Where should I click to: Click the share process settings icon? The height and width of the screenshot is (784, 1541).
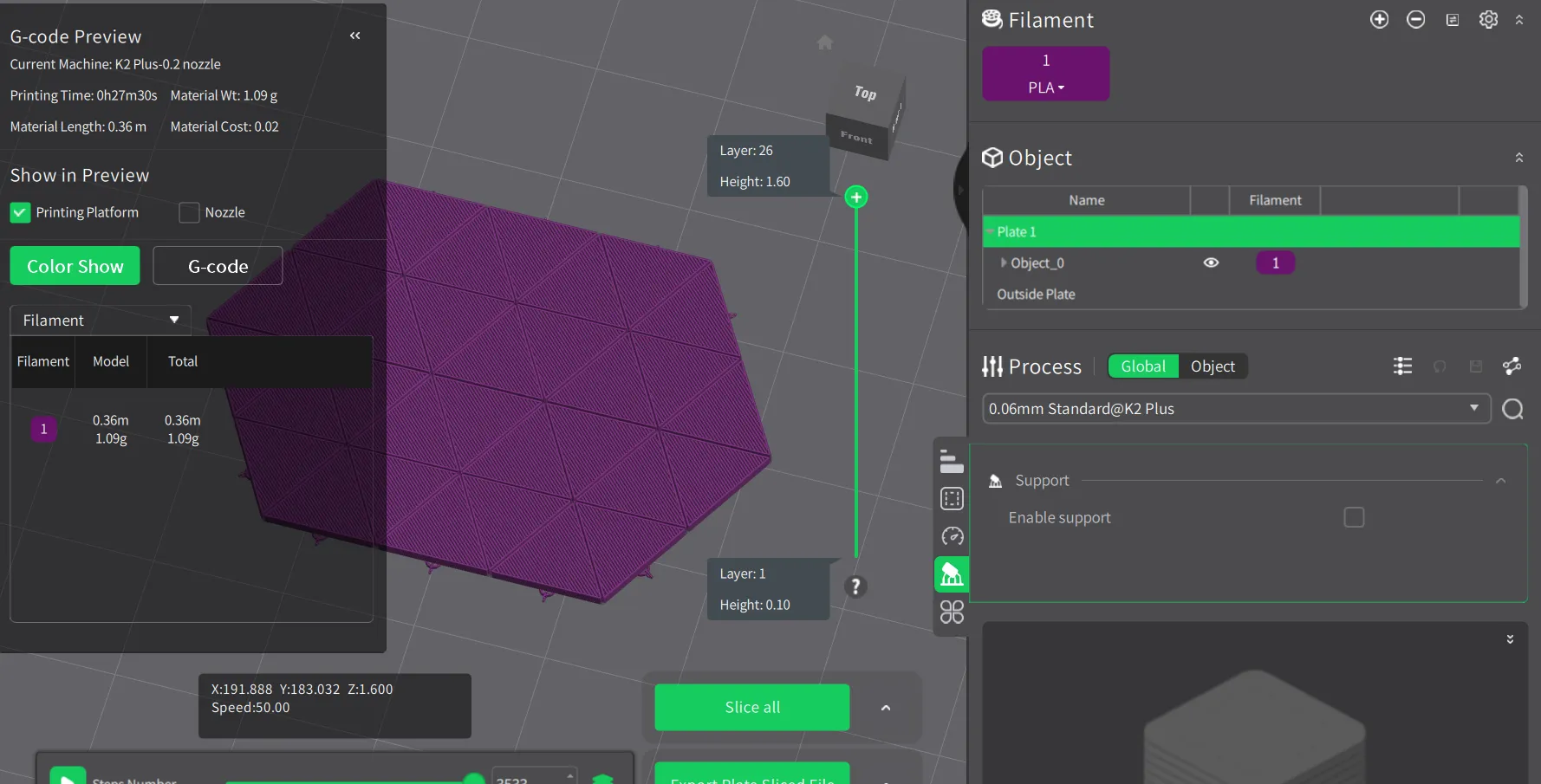pos(1512,366)
